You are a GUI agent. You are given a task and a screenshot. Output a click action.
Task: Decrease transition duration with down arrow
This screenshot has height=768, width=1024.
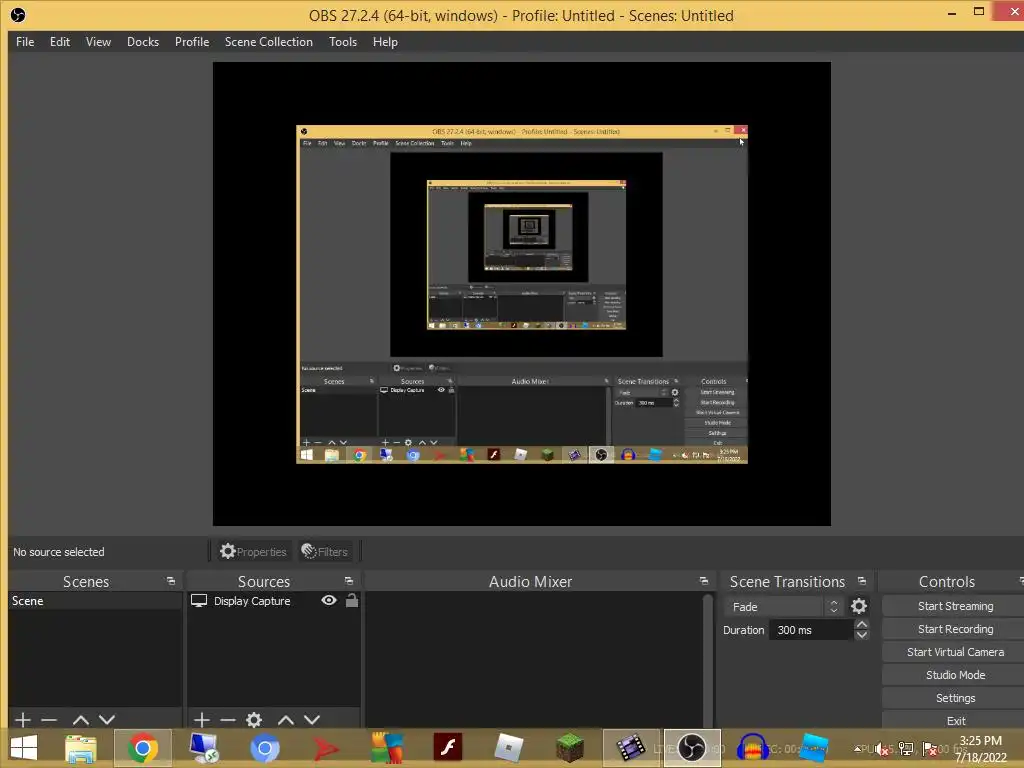[862, 635]
